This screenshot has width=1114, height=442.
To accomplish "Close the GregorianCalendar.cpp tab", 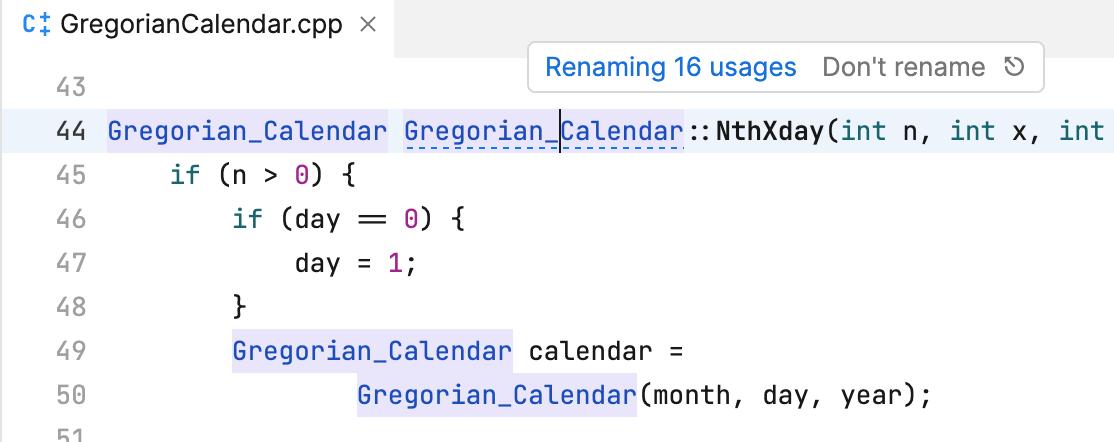I will tap(367, 24).
